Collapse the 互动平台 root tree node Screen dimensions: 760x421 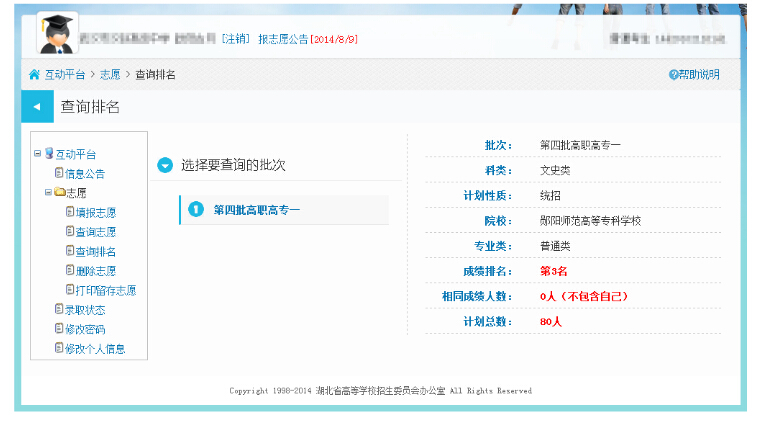pyautogui.click(x=38, y=154)
